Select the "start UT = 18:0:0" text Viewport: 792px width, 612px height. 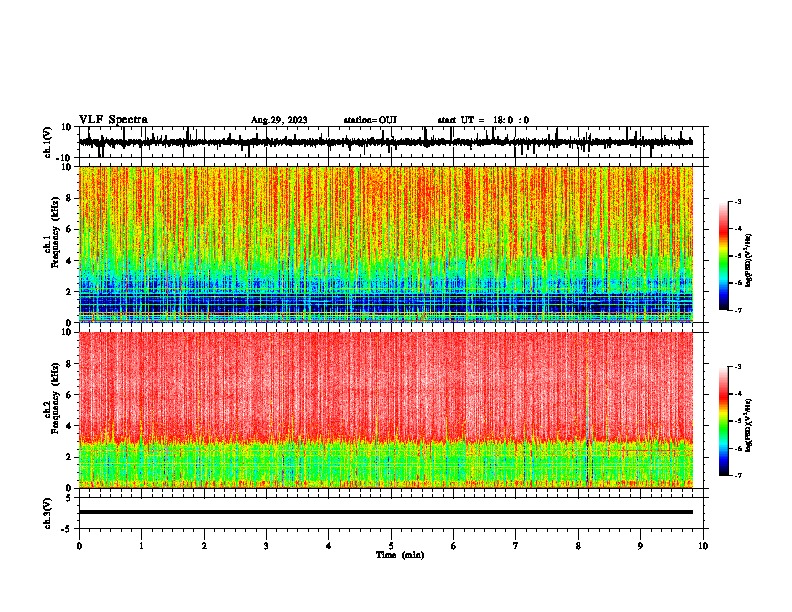pos(483,120)
